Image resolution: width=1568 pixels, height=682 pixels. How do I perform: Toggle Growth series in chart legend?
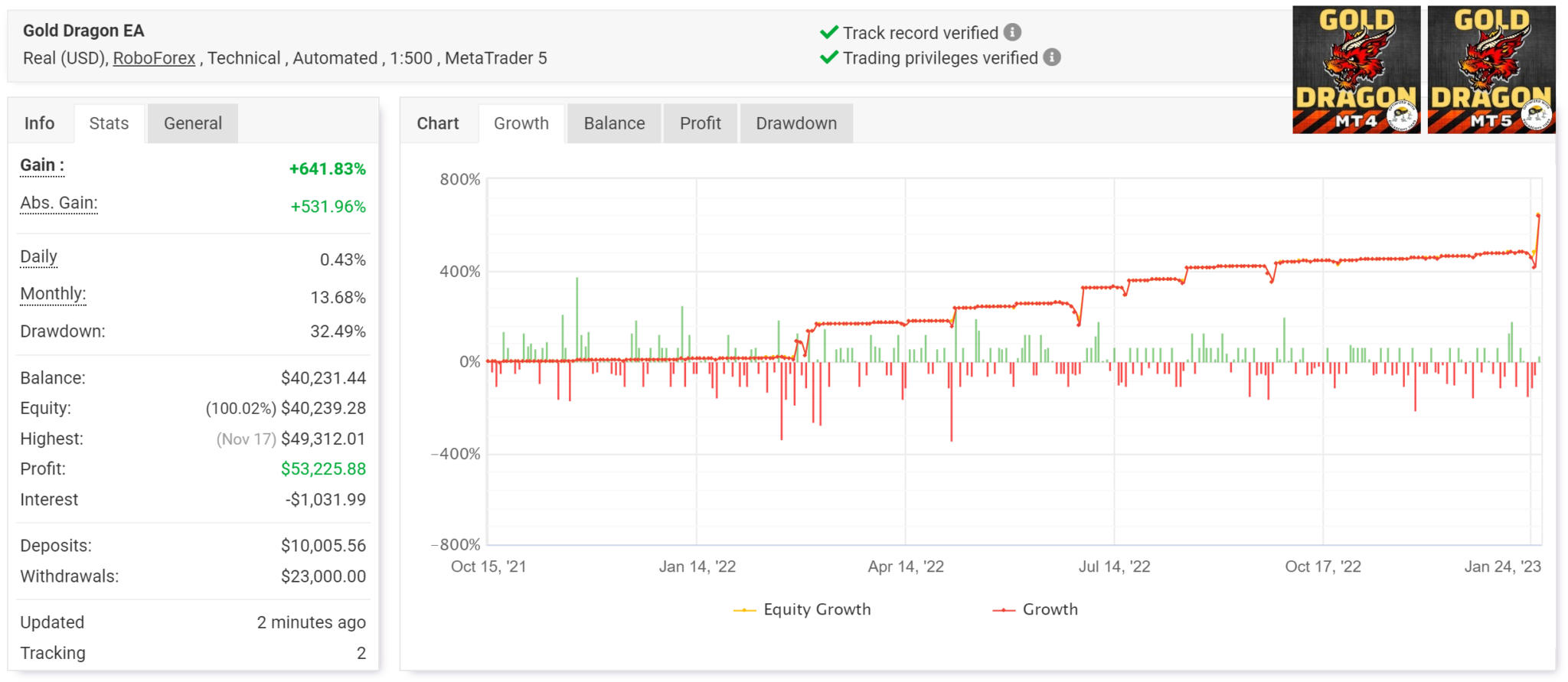pos(1035,609)
